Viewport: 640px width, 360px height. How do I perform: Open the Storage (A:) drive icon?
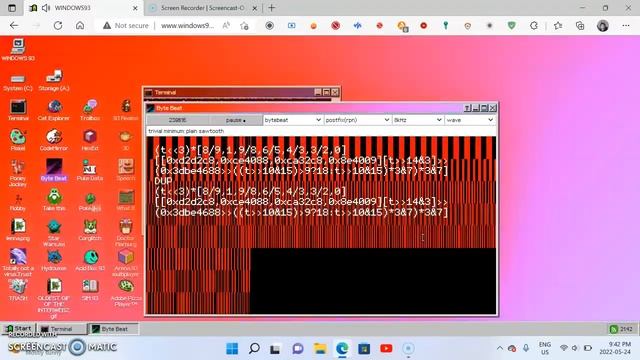54,81
